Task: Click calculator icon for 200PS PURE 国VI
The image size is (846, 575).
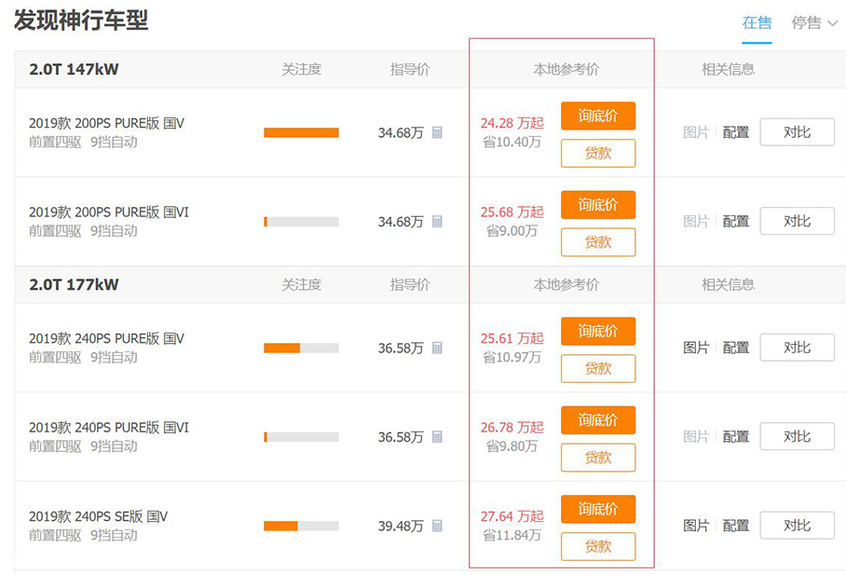Action: tap(437, 221)
